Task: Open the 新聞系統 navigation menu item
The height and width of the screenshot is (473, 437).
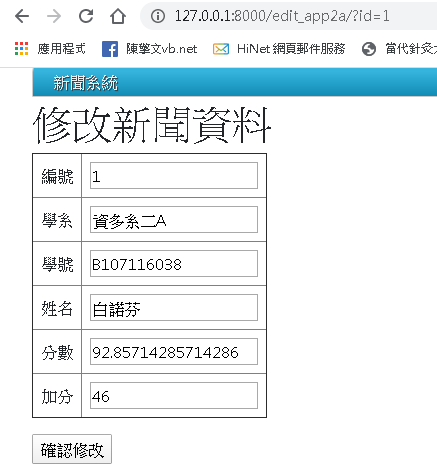Action: pyautogui.click(x=86, y=83)
